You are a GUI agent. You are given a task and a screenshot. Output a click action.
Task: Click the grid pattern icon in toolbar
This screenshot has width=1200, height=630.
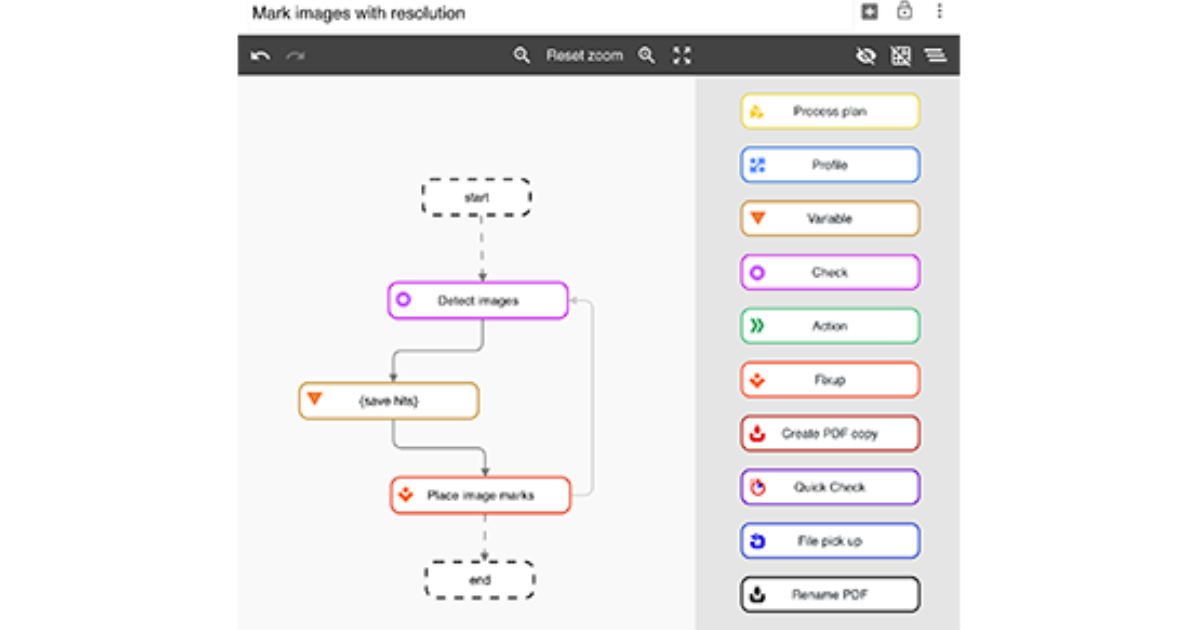[x=901, y=56]
